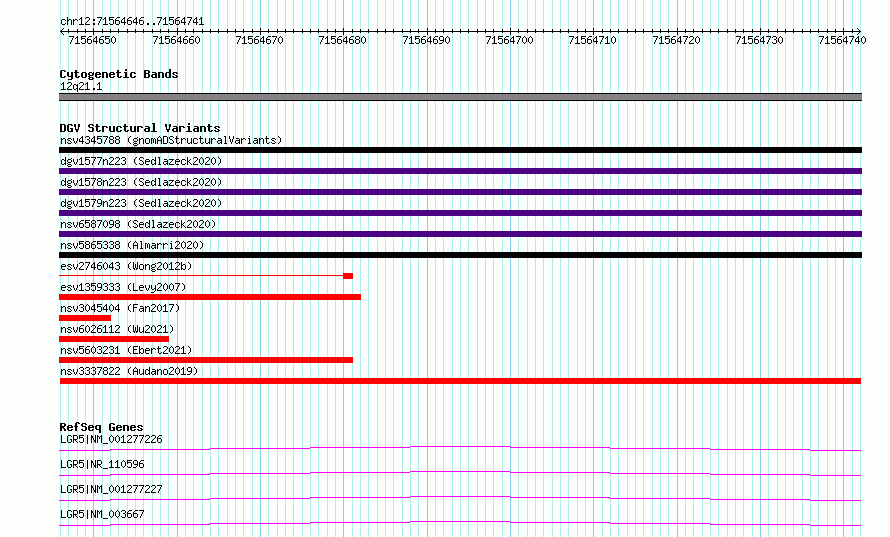Click ruler tick label 71564650

[92, 40]
